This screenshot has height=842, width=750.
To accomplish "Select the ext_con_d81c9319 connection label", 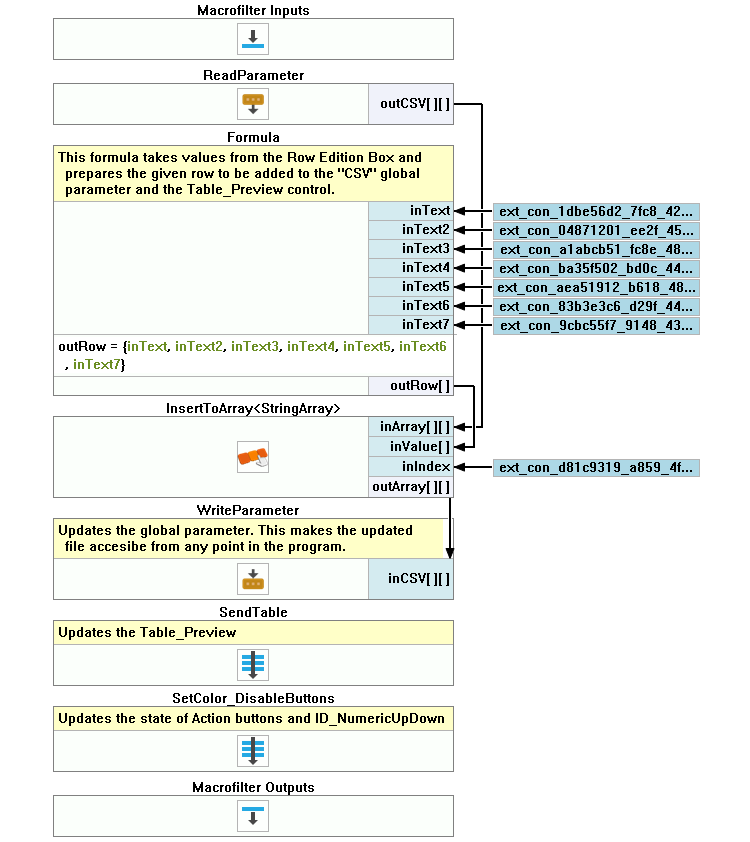I will click(x=596, y=467).
